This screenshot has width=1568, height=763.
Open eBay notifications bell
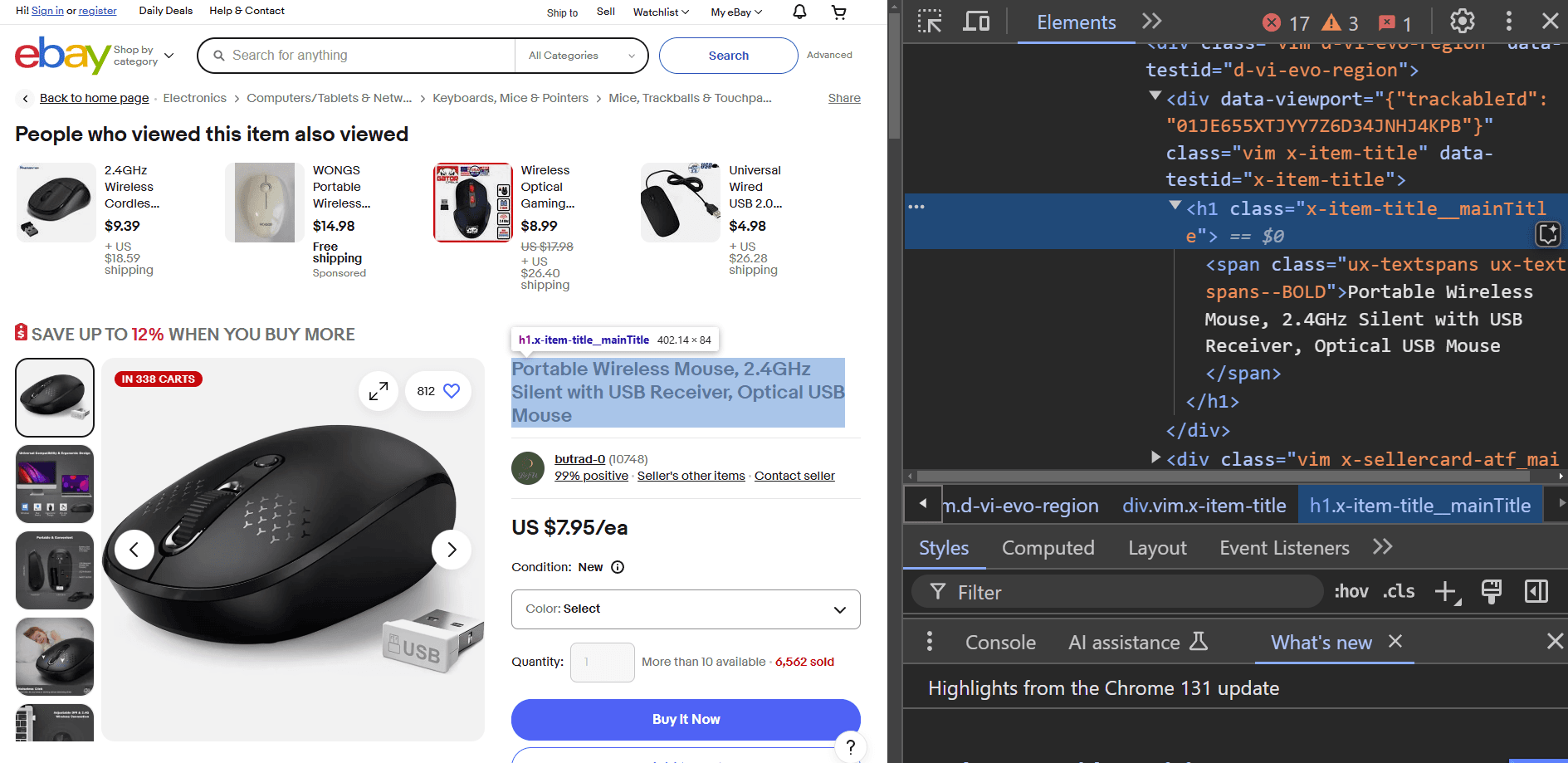click(x=799, y=12)
